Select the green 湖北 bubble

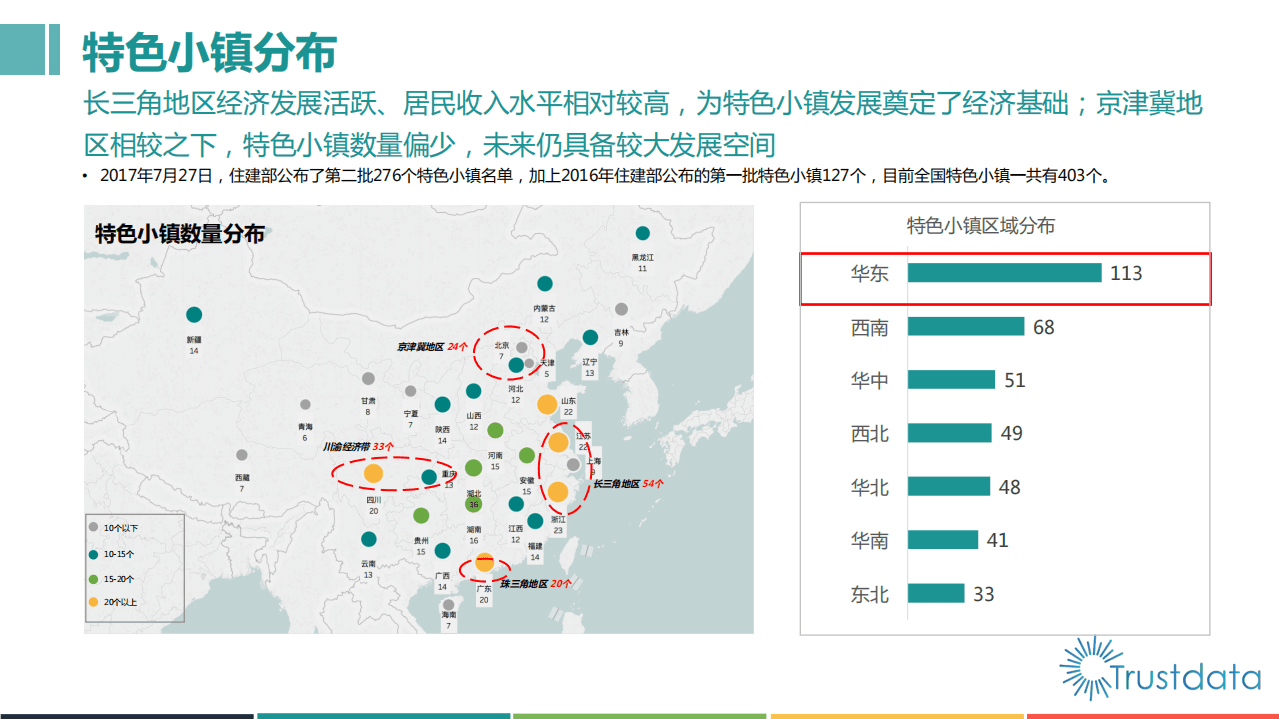tap(474, 502)
